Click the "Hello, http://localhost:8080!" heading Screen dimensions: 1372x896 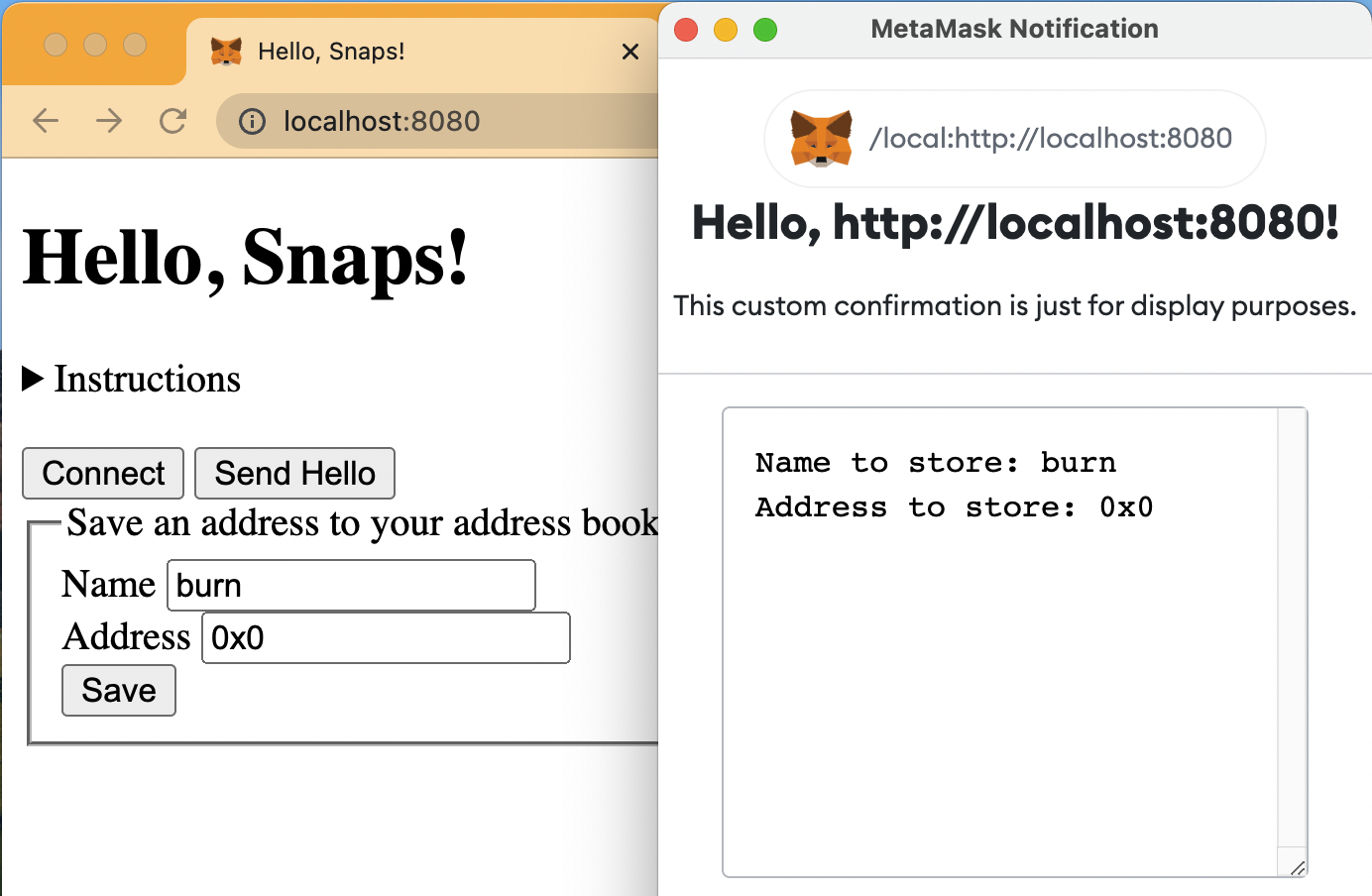tap(1015, 223)
